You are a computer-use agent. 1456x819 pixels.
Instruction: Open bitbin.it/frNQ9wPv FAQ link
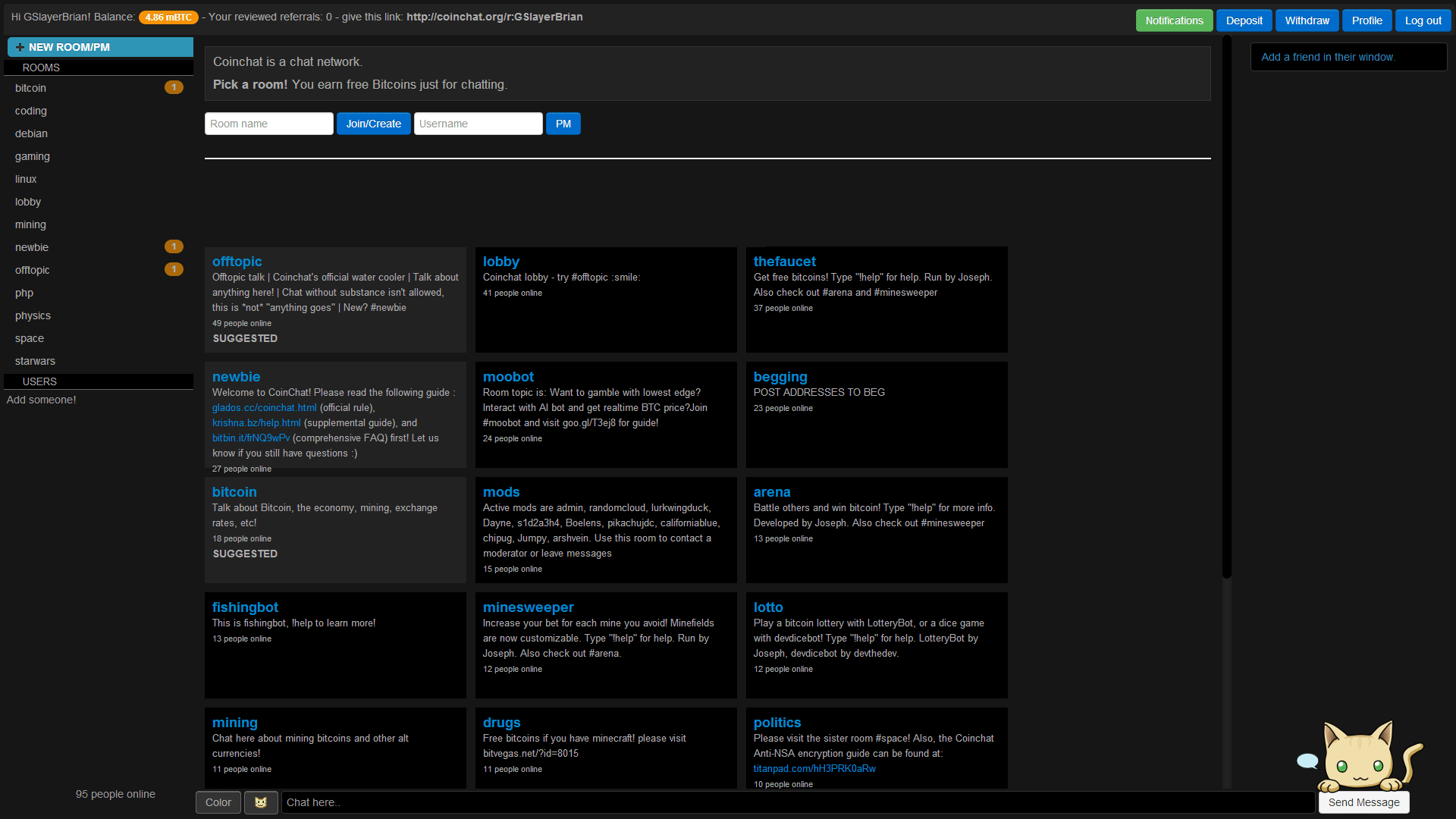click(x=251, y=438)
